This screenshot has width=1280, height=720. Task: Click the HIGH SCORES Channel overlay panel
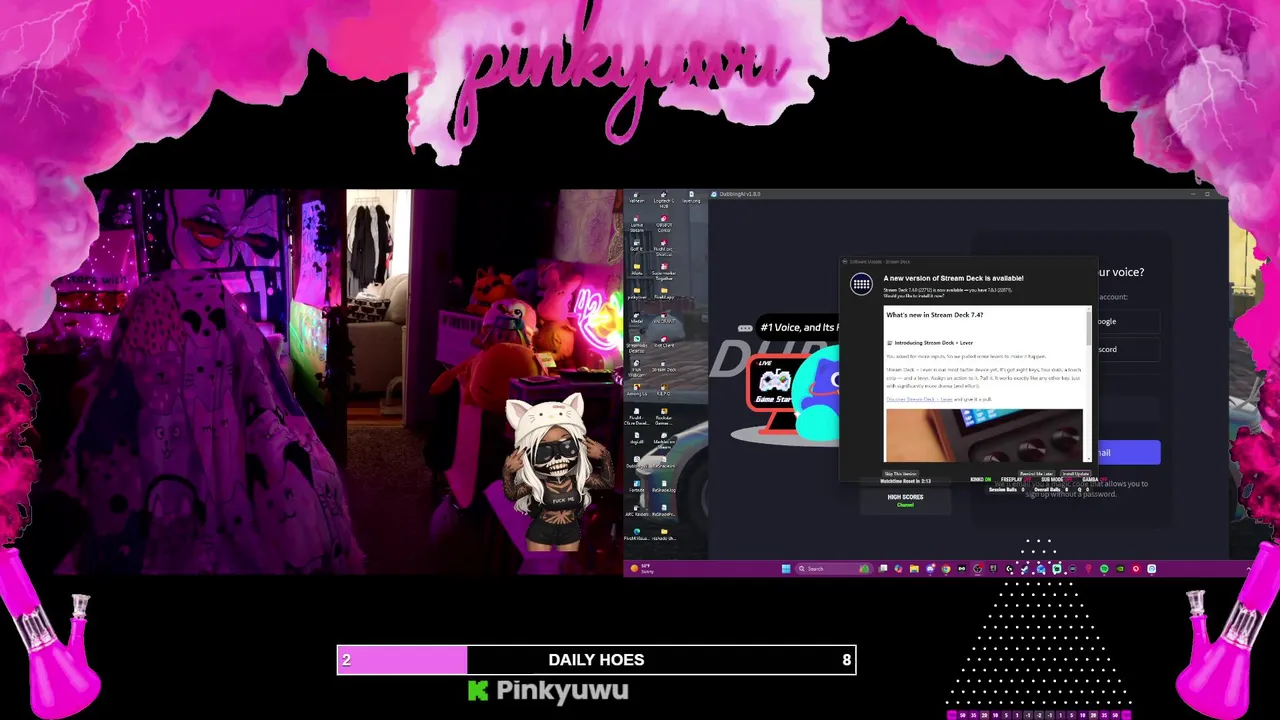905,500
